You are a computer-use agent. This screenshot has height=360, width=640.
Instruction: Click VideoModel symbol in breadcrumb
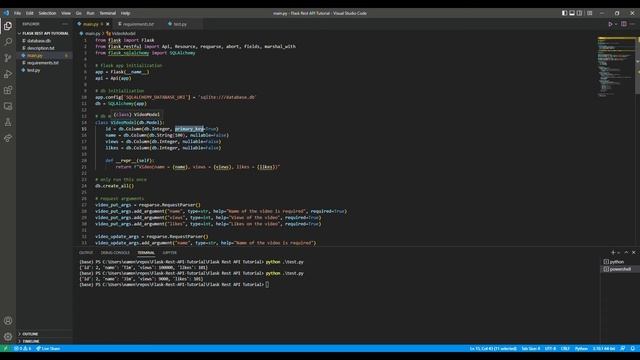click(x=121, y=33)
